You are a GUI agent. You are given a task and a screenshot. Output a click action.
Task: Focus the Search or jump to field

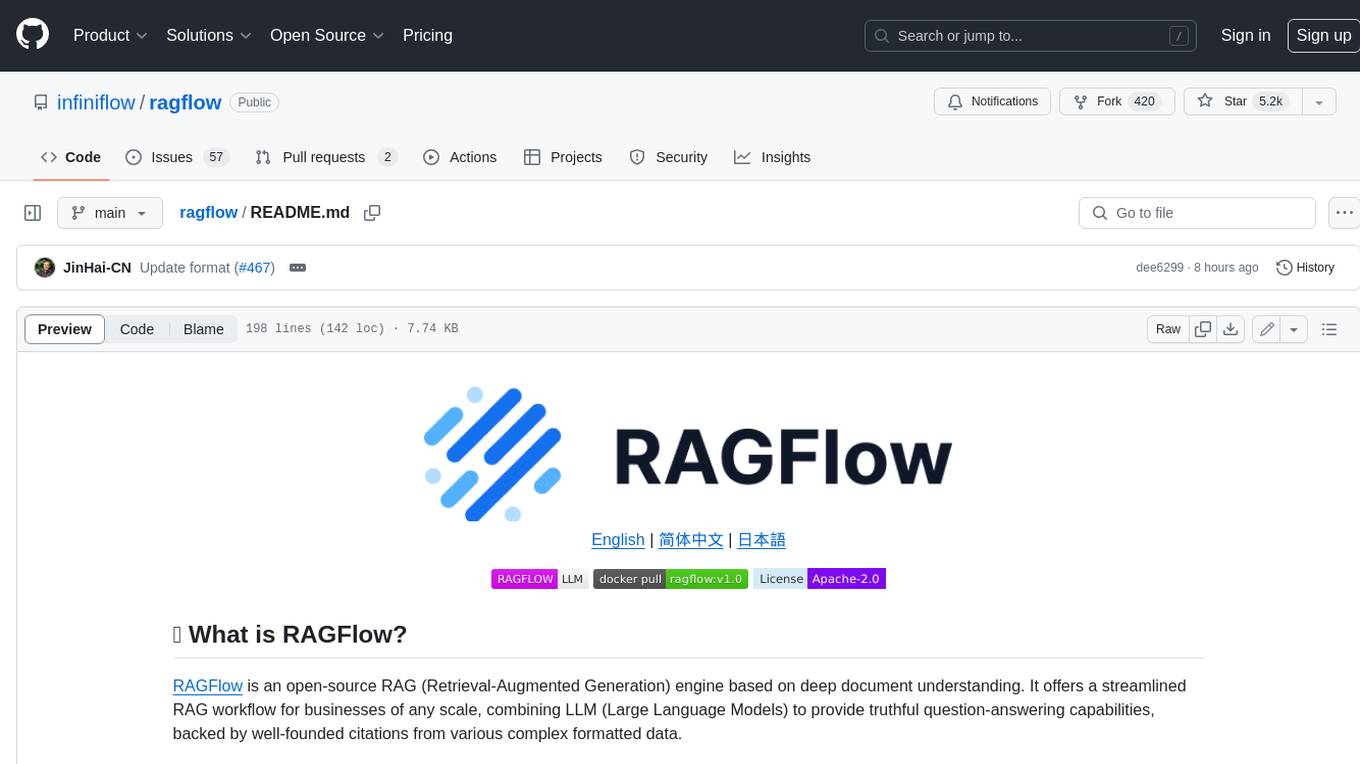[1031, 35]
